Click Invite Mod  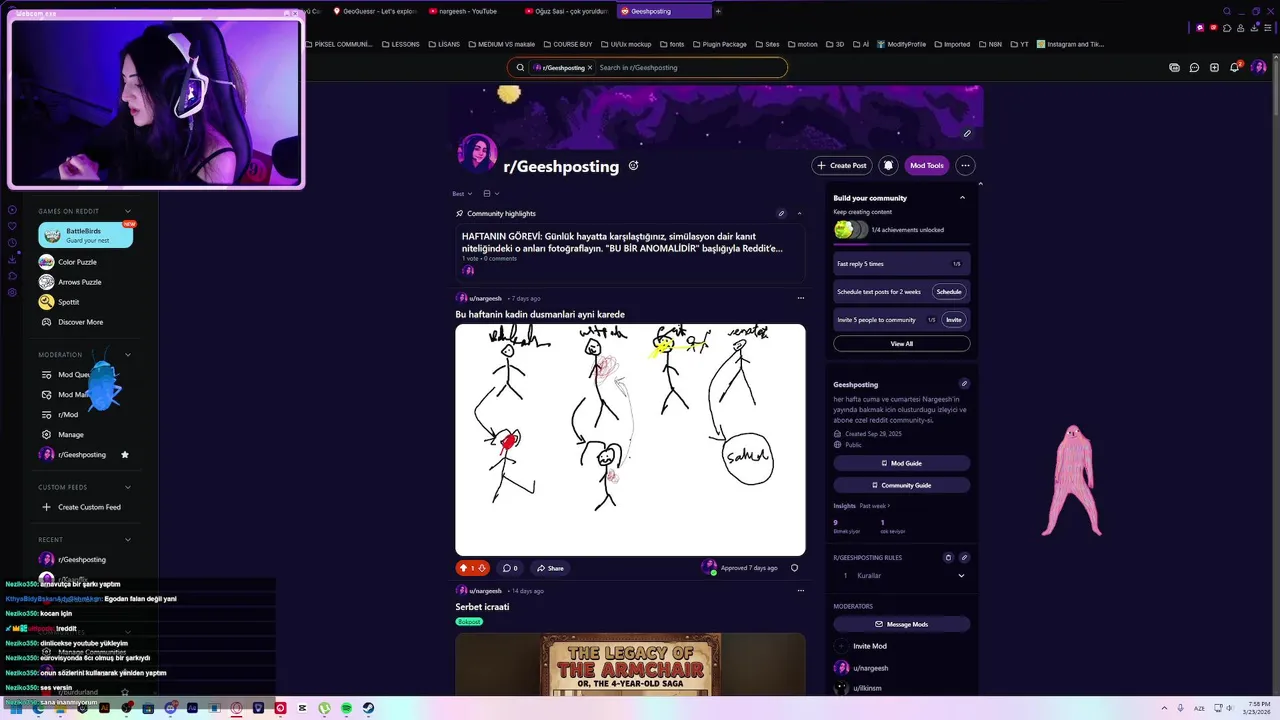pyautogui.click(x=860, y=646)
